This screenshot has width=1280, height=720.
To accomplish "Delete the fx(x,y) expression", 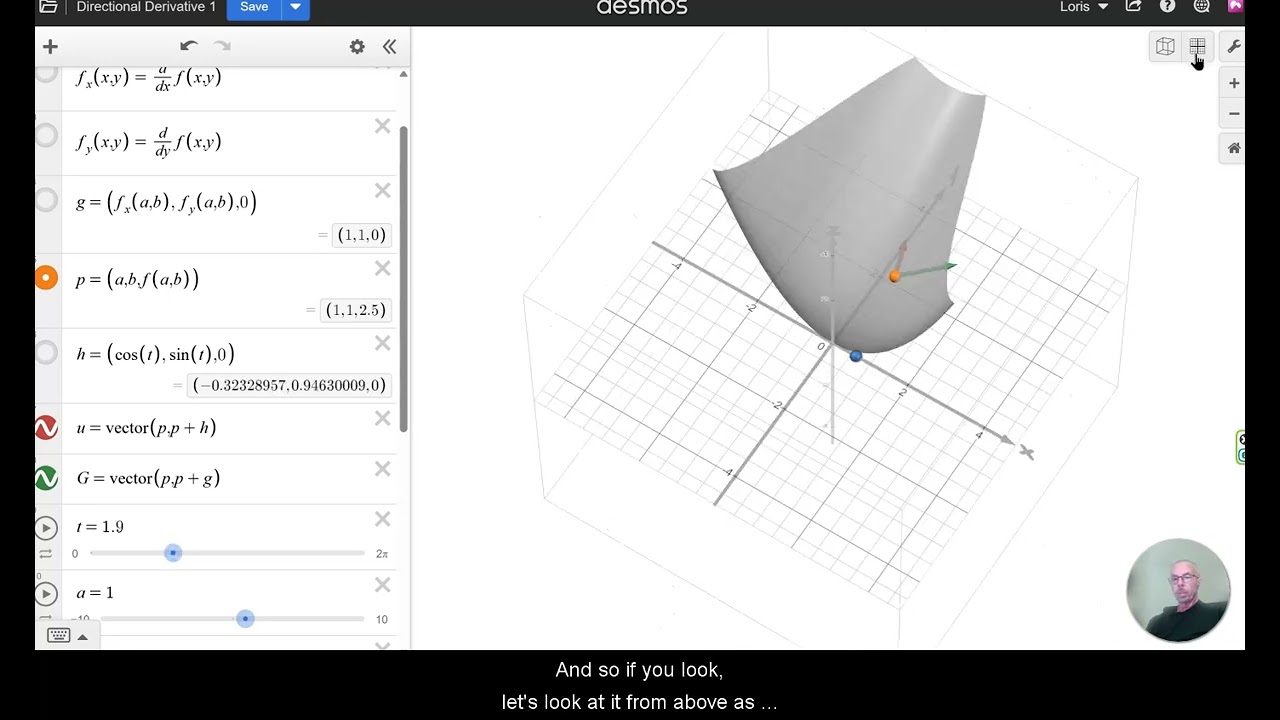I will pyautogui.click(x=383, y=67).
